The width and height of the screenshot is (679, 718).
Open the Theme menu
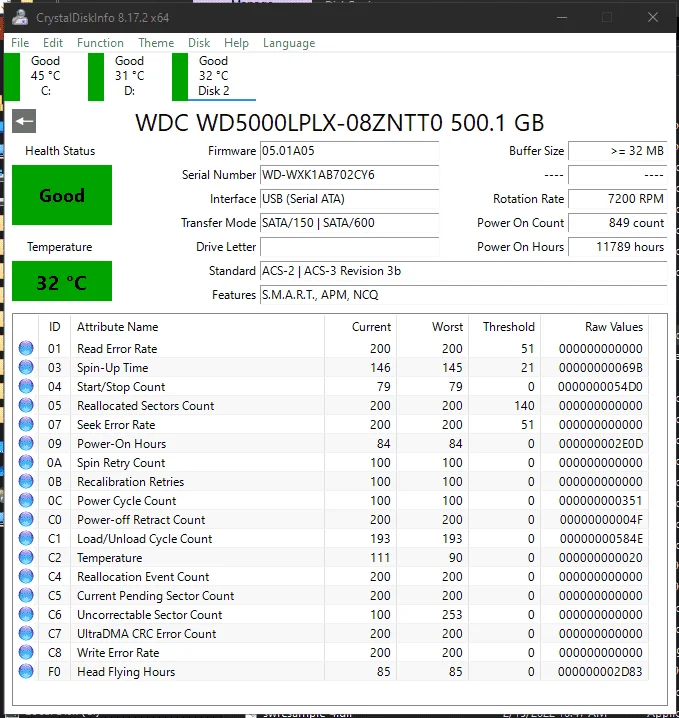click(x=156, y=43)
